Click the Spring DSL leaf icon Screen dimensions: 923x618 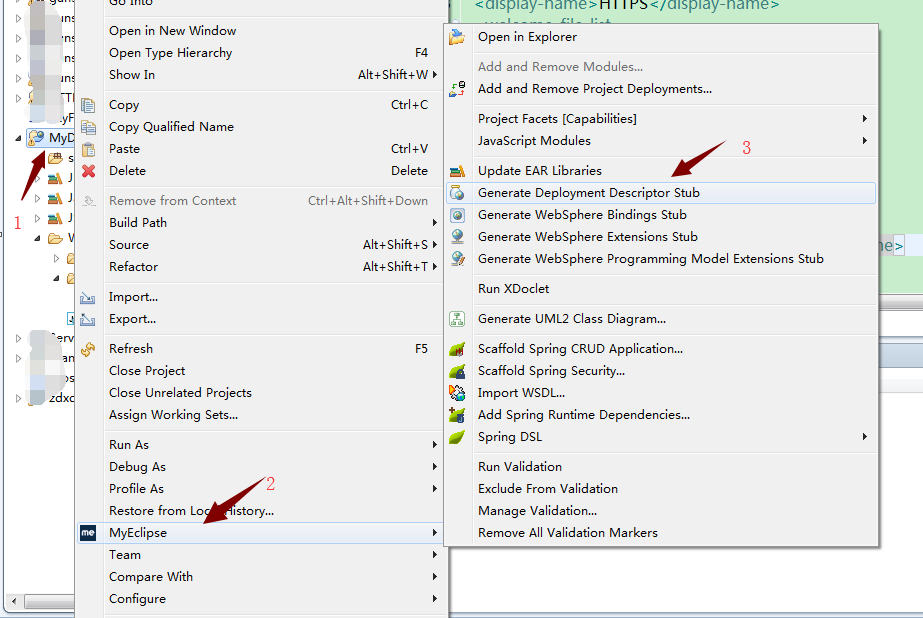tap(457, 437)
